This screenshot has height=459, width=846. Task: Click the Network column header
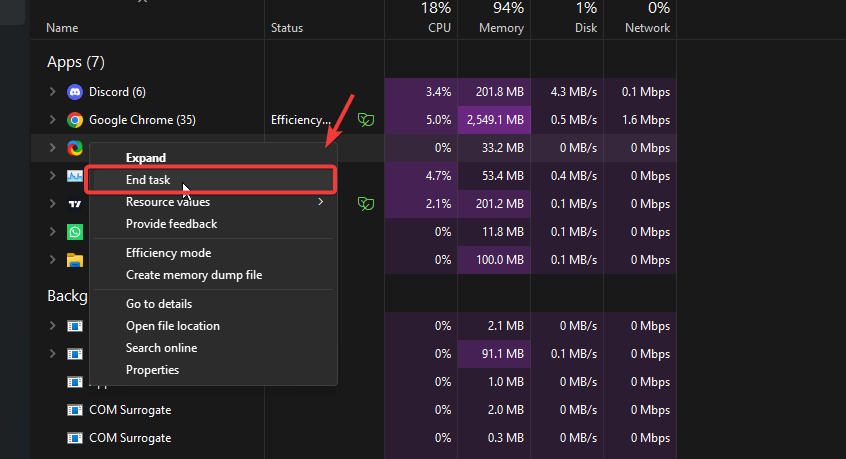[x=647, y=28]
